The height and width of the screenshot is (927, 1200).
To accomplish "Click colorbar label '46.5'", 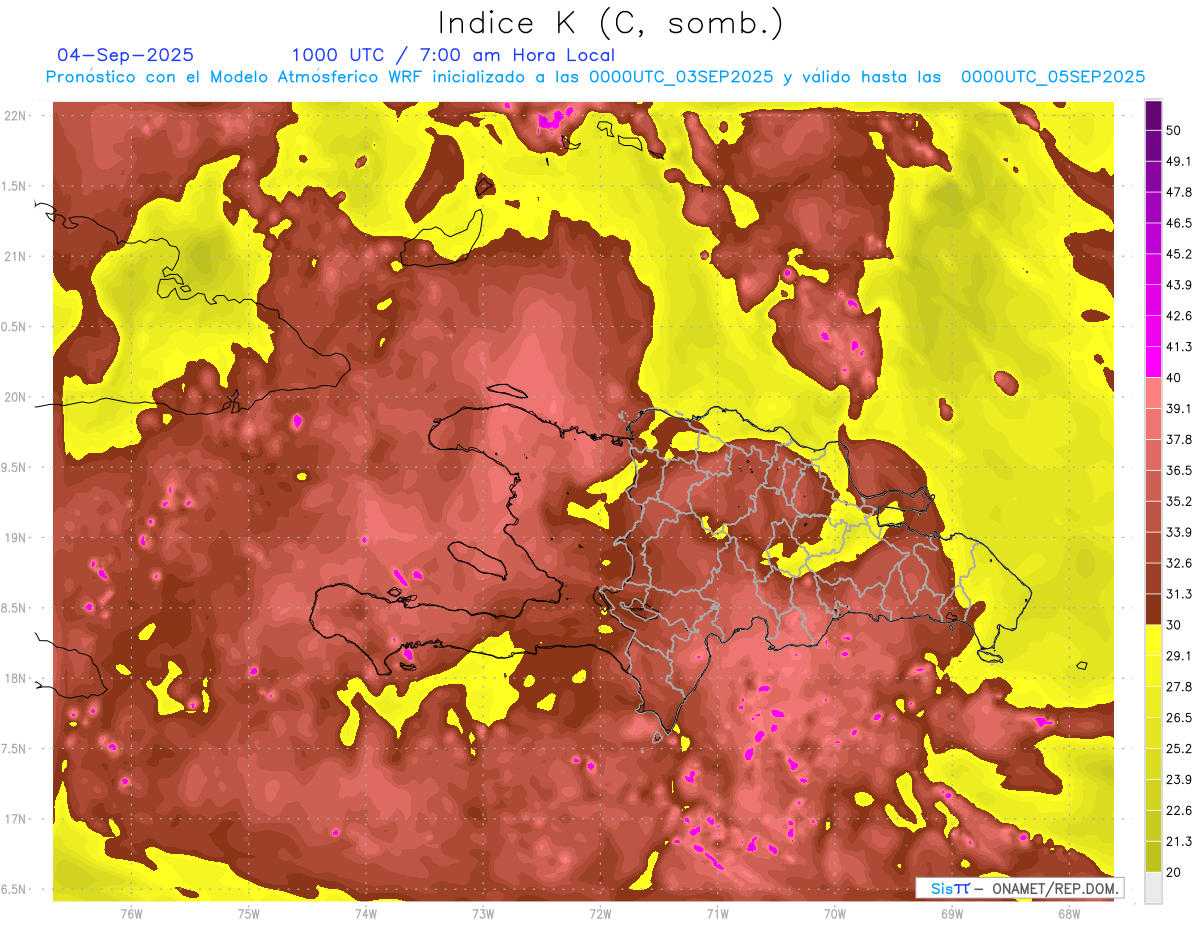I will coord(1179,223).
